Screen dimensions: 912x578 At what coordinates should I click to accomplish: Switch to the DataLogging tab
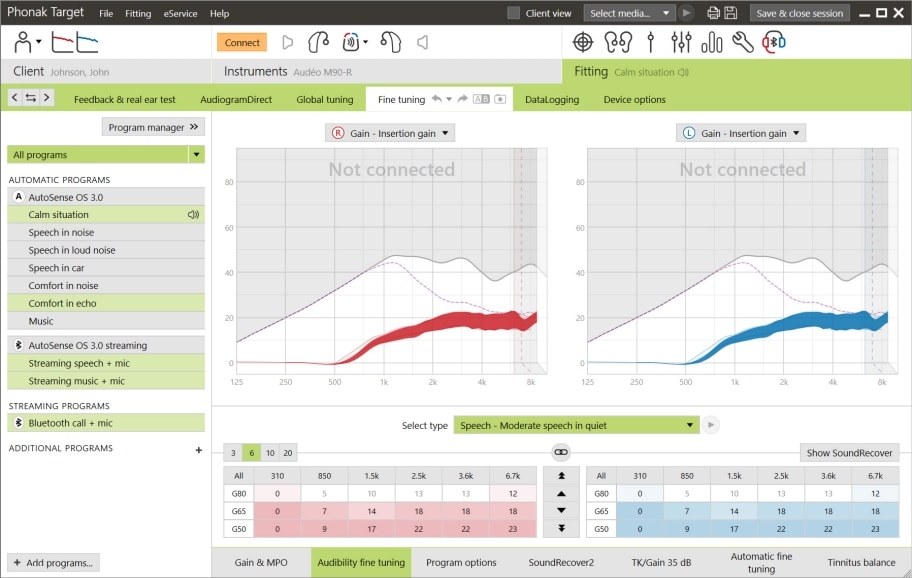[x=551, y=99]
